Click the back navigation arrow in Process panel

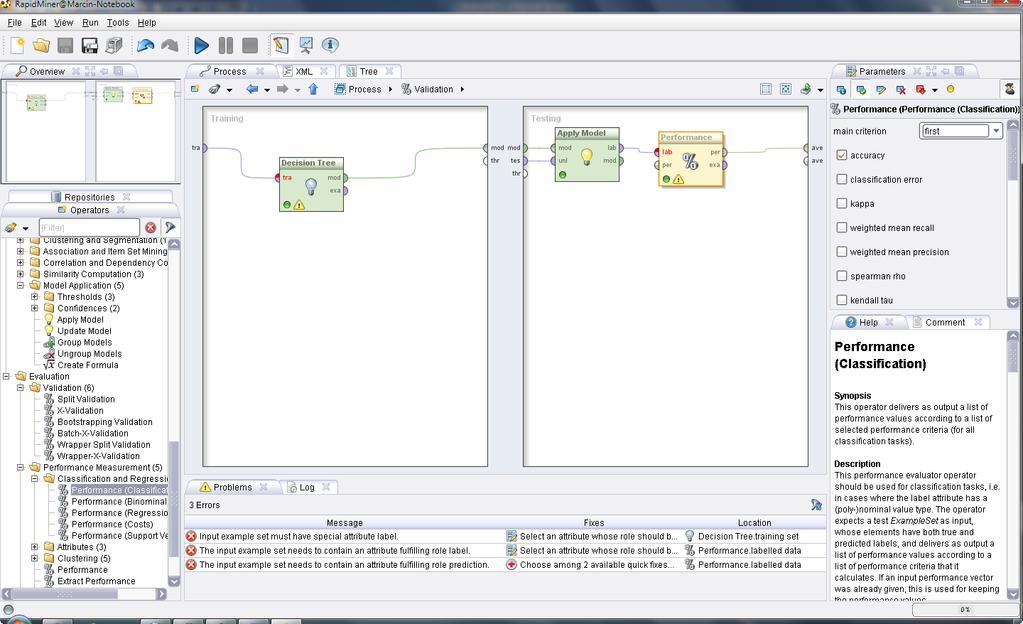tap(252, 89)
